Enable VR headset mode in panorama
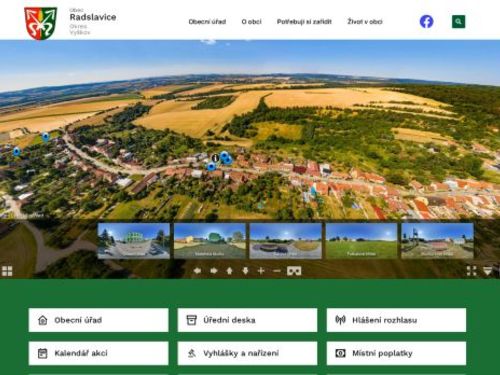The height and width of the screenshot is (375, 500). [294, 271]
